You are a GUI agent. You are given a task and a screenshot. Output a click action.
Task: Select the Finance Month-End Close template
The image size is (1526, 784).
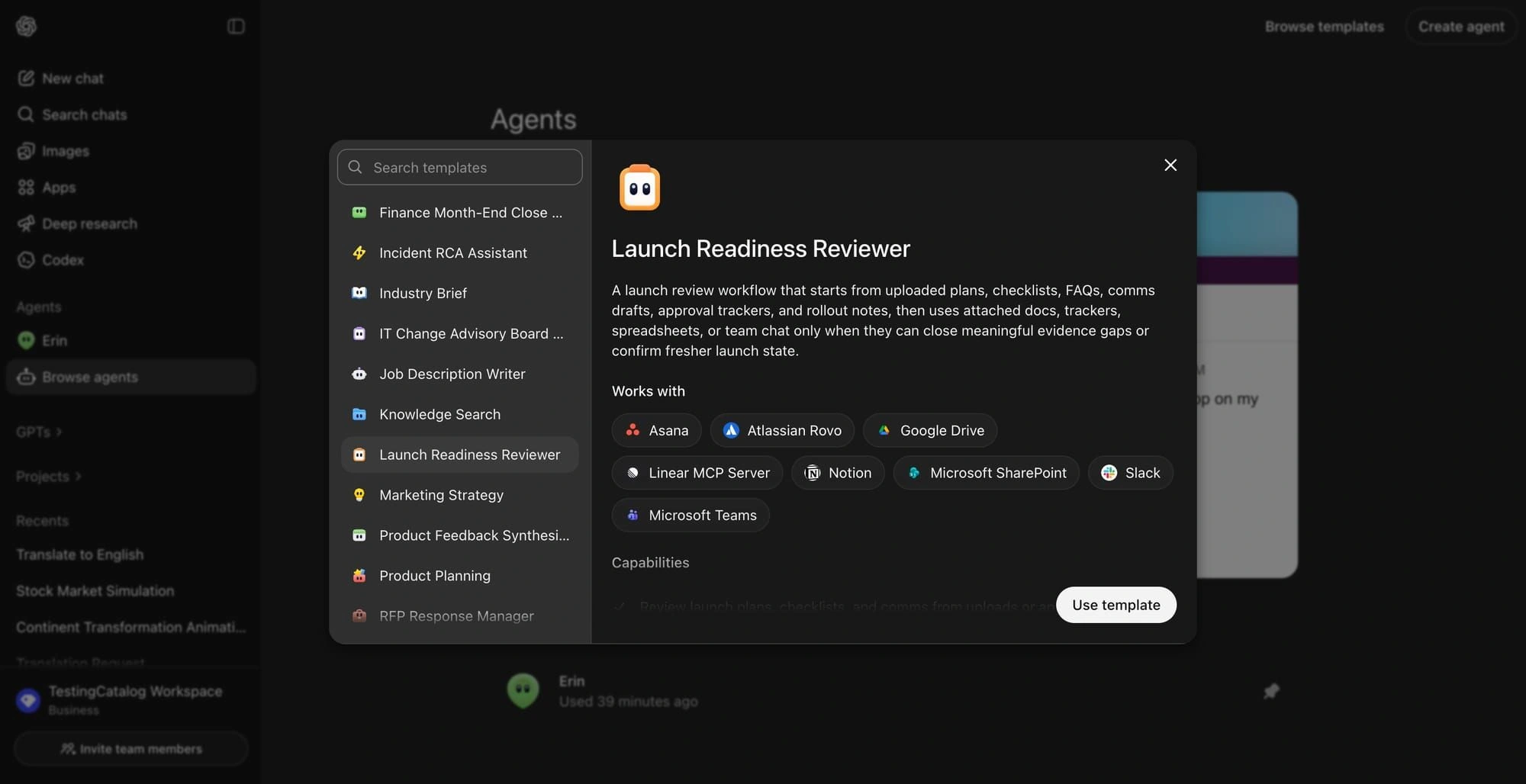pyautogui.click(x=459, y=212)
